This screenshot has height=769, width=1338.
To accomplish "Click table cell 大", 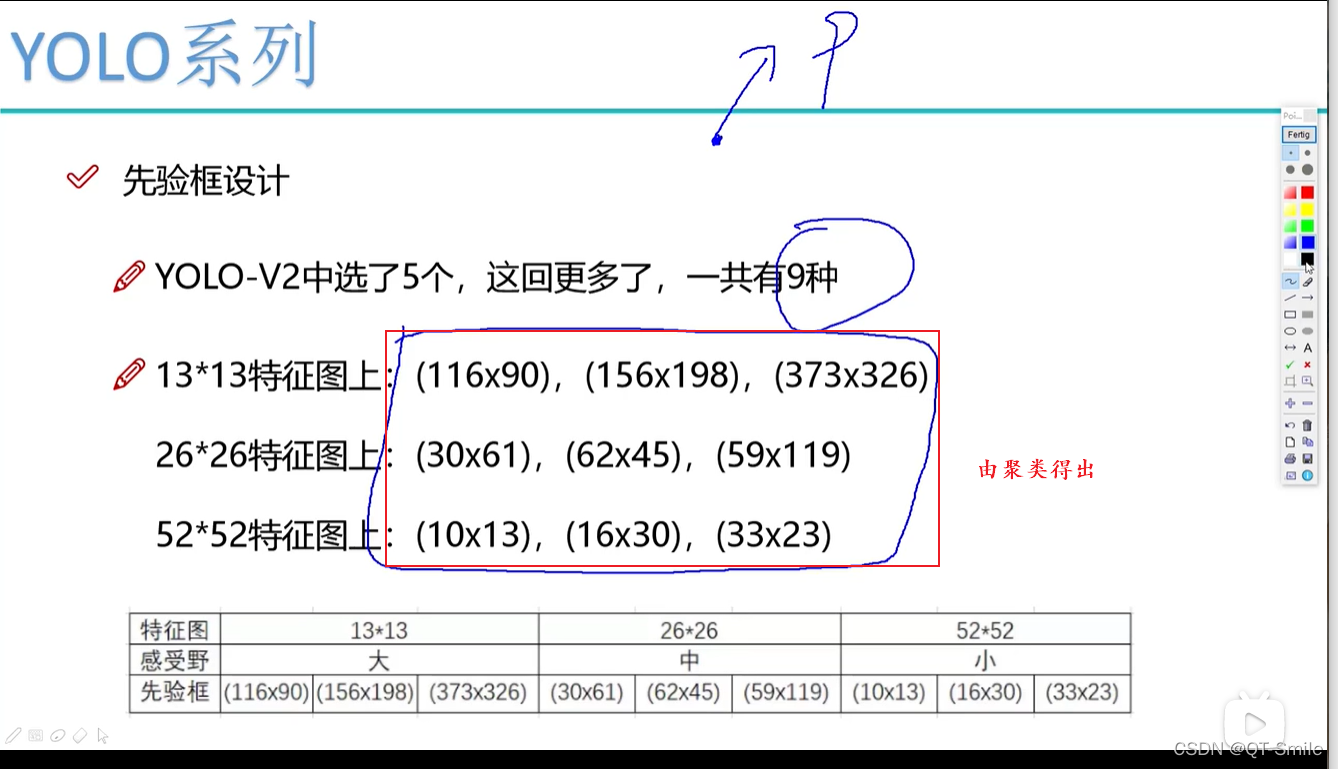I will pyautogui.click(x=379, y=660).
